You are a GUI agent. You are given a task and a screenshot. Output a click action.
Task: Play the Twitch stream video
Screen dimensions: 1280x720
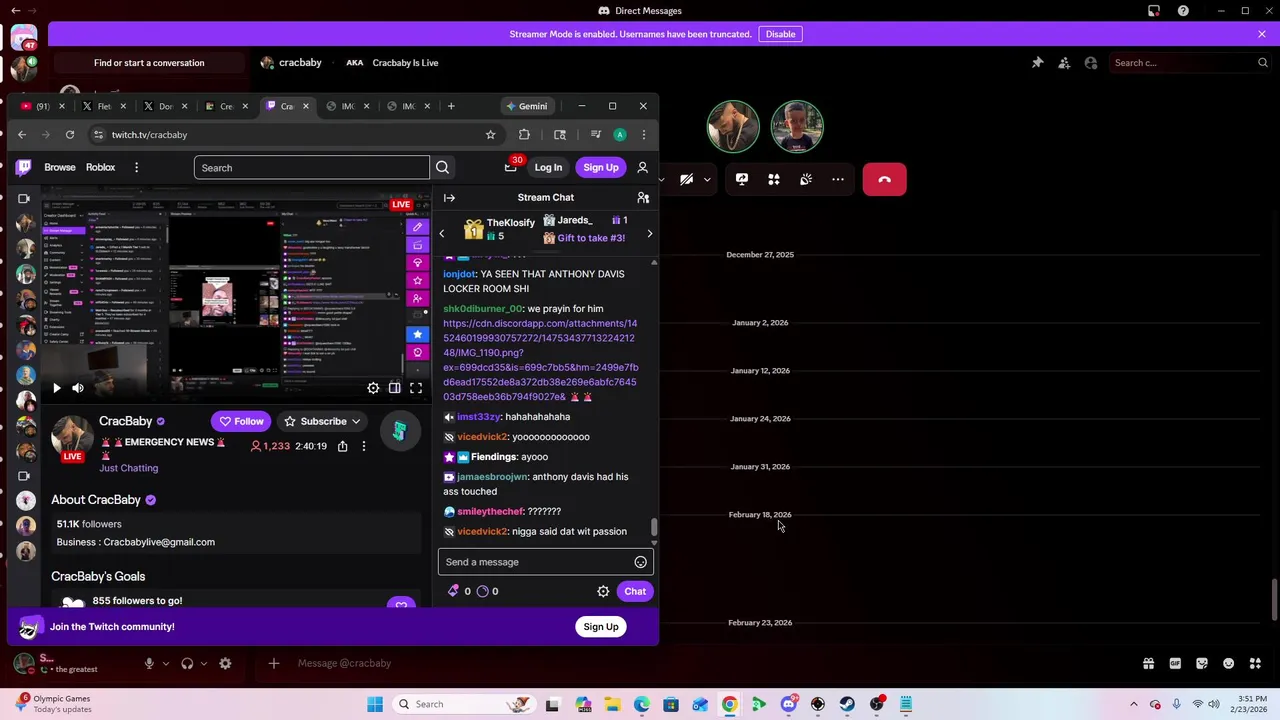pyautogui.click(x=56, y=388)
